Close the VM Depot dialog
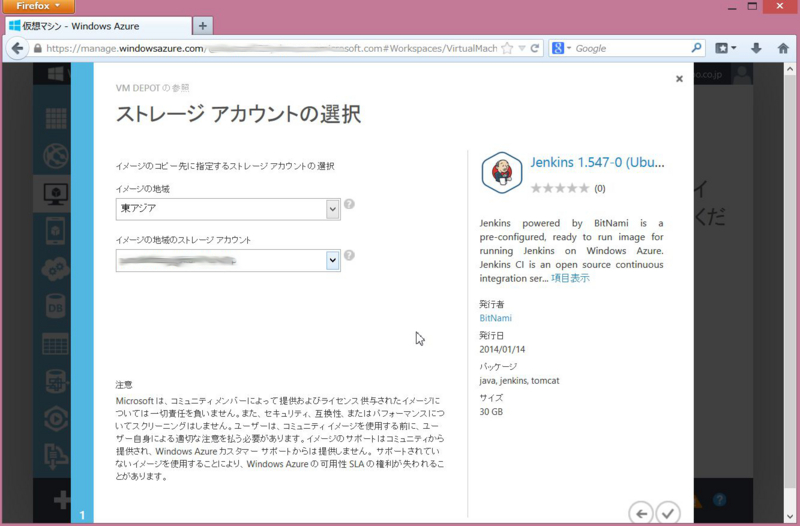The image size is (800, 526). (x=679, y=79)
